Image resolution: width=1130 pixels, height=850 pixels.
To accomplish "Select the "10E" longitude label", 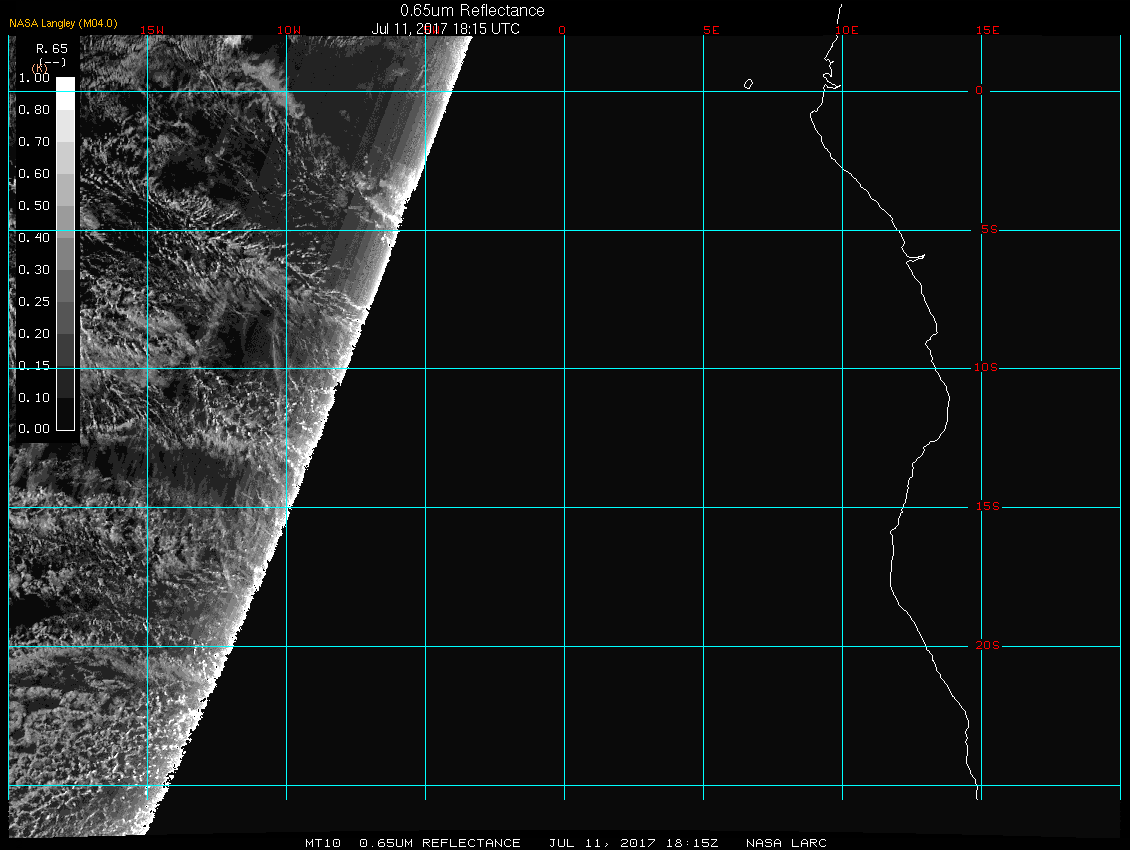I will [847, 30].
